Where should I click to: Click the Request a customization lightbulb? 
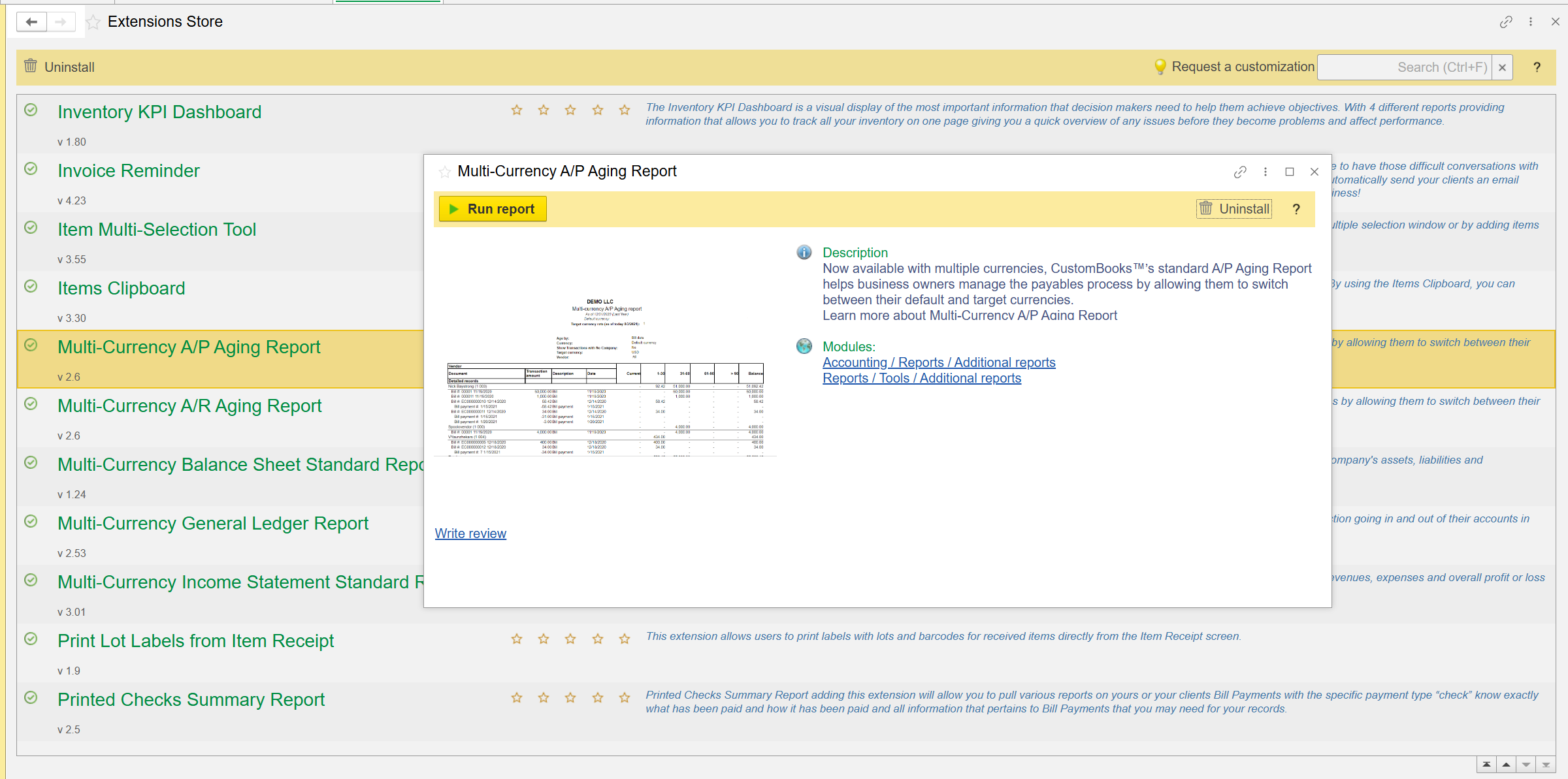(1160, 67)
